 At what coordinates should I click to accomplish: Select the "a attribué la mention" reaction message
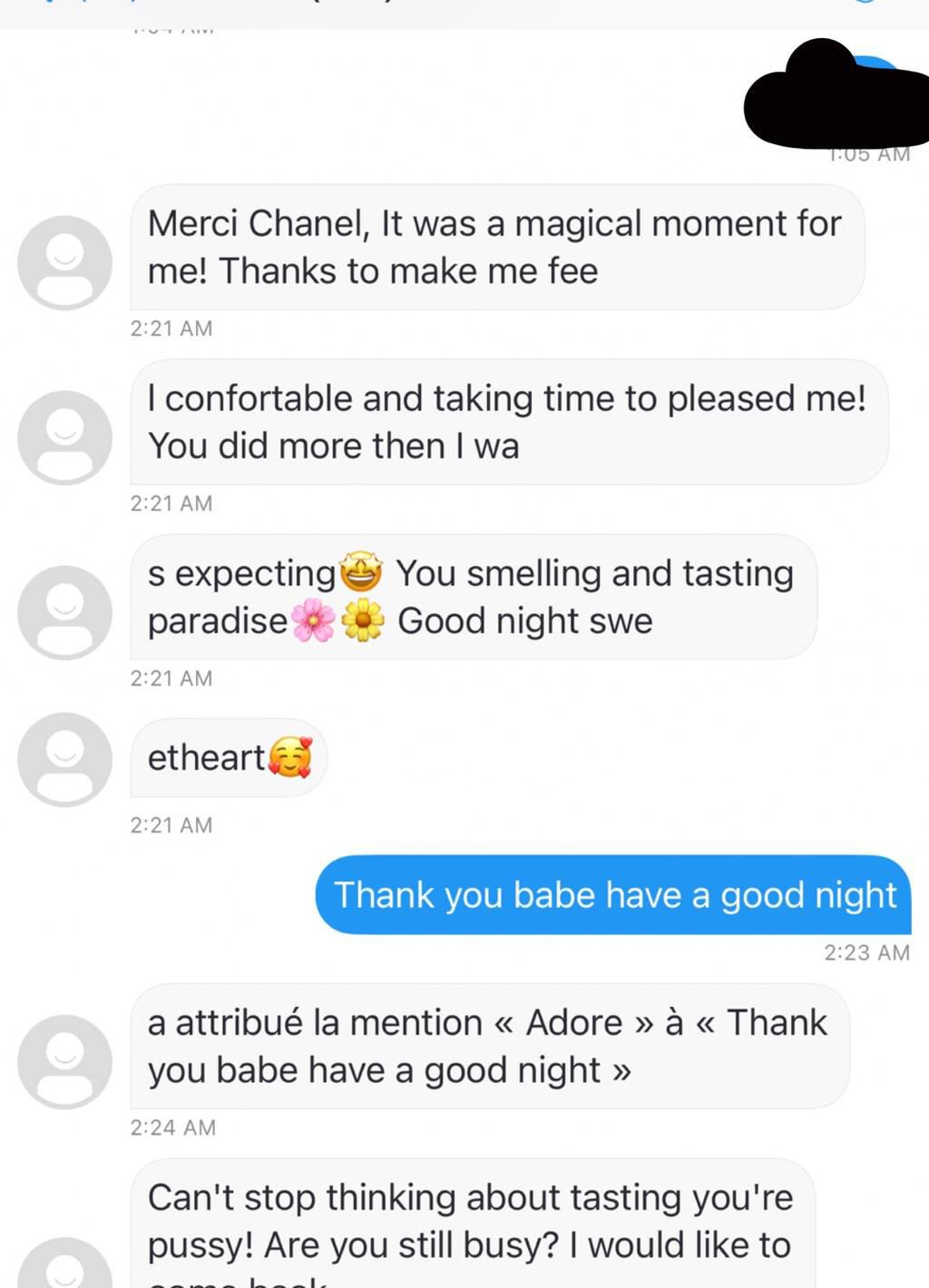489,1046
